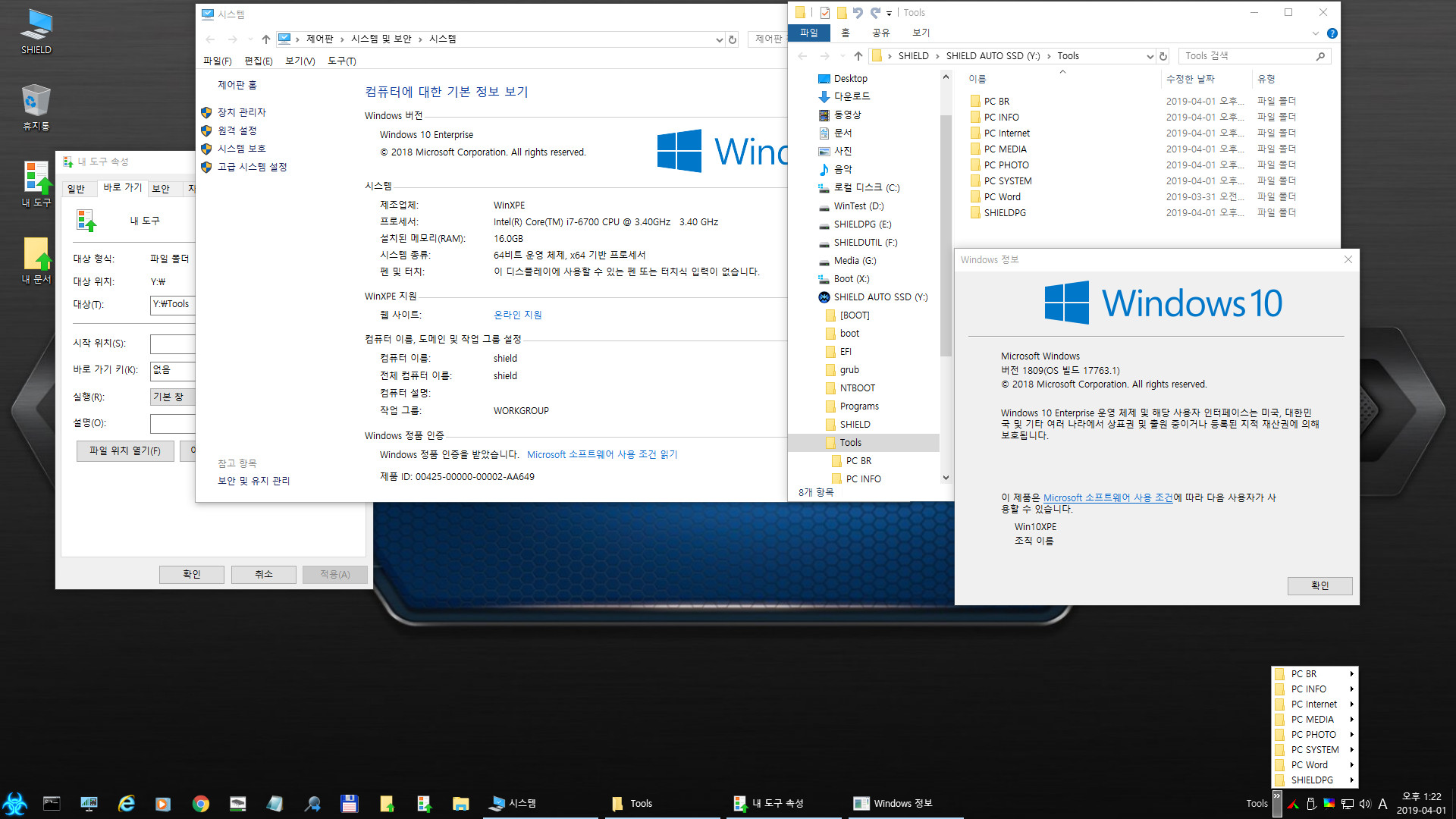Click the network tray icon
1456x819 pixels.
(x=1347, y=804)
